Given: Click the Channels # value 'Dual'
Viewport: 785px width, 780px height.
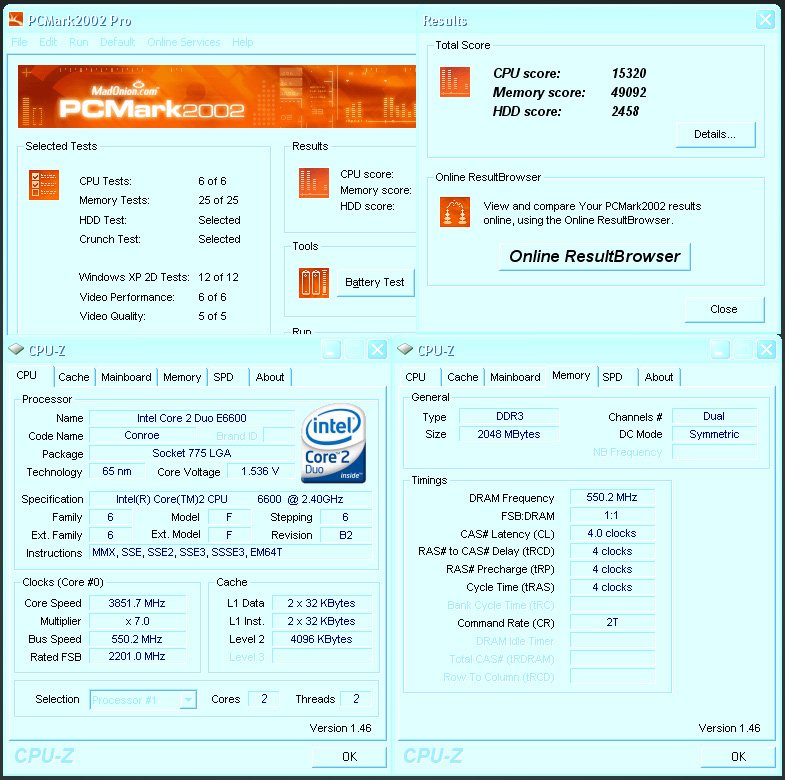Looking at the screenshot, I should [714, 417].
